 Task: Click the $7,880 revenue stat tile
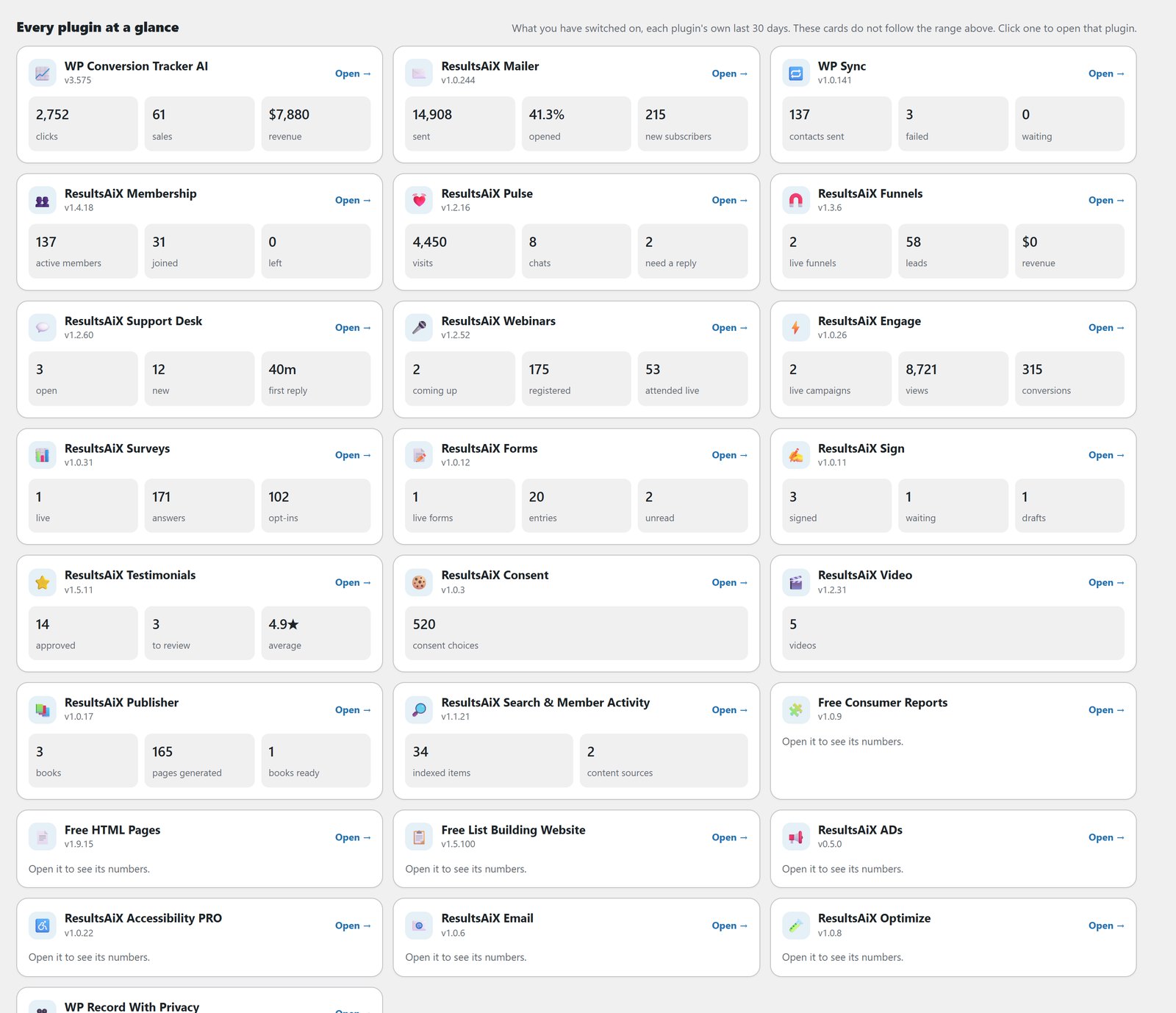[316, 124]
